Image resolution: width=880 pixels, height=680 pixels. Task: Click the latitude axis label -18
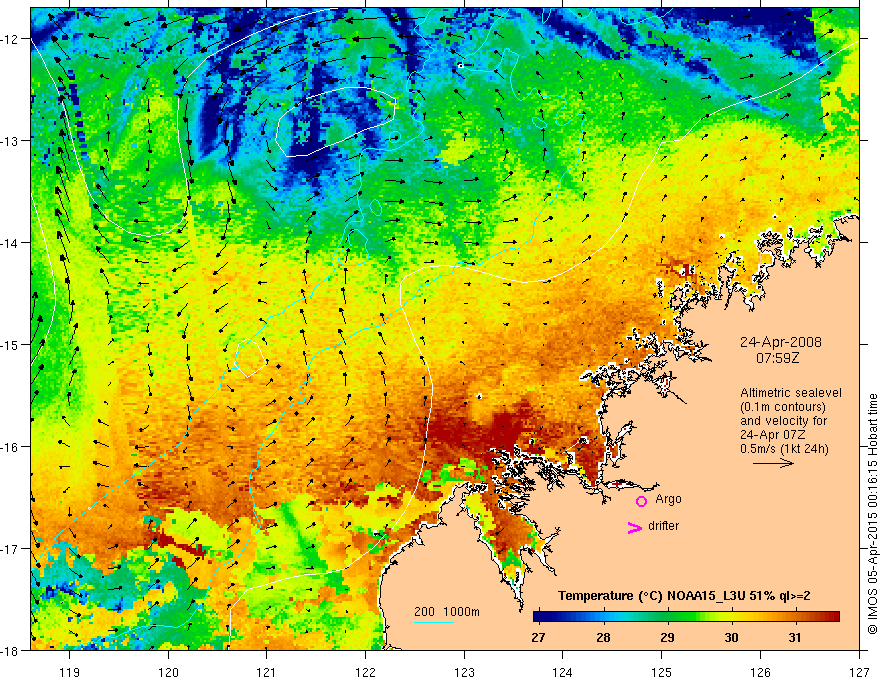(11, 650)
